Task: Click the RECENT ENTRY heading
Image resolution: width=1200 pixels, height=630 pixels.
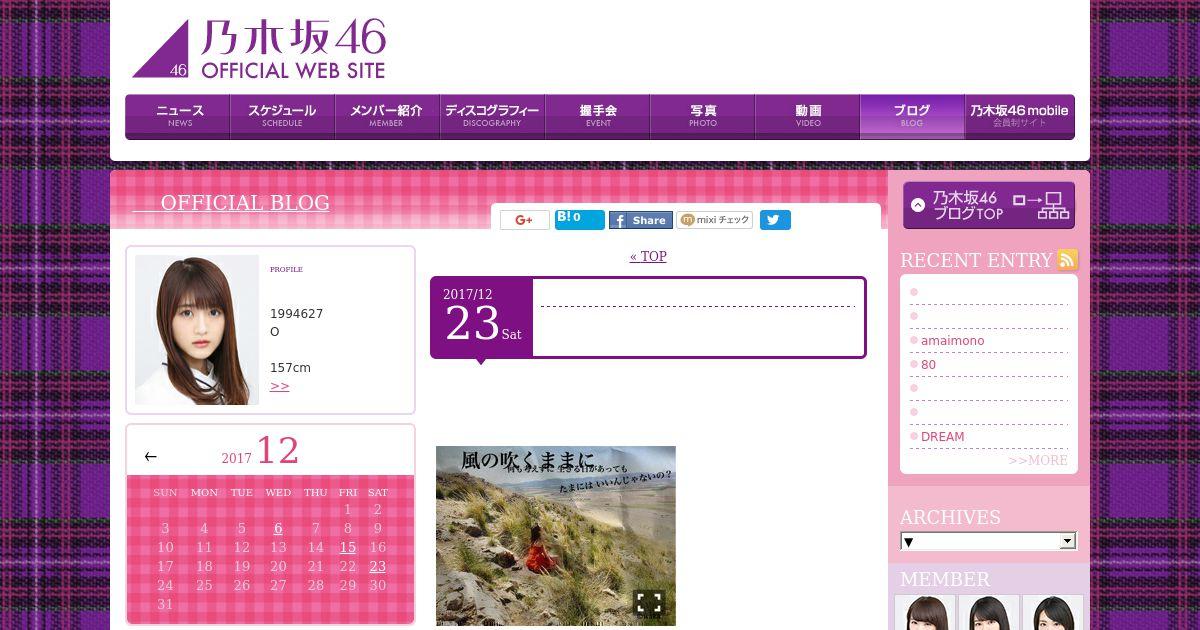Action: coord(976,260)
